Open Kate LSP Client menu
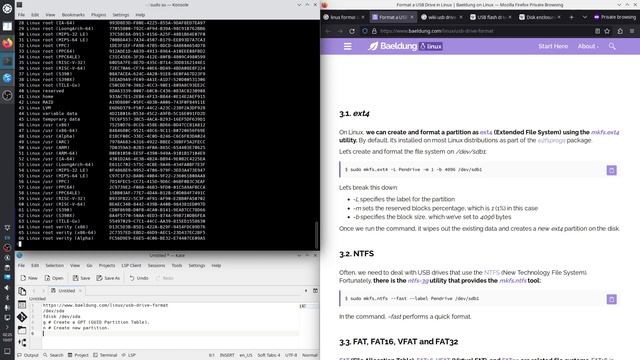Screen dimensions: 640x360 pos(131,266)
